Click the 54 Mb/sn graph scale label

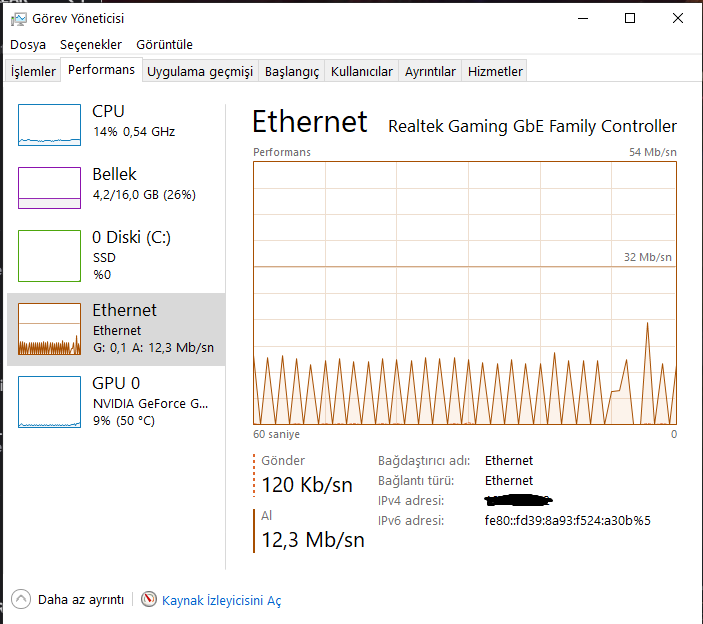pos(652,152)
